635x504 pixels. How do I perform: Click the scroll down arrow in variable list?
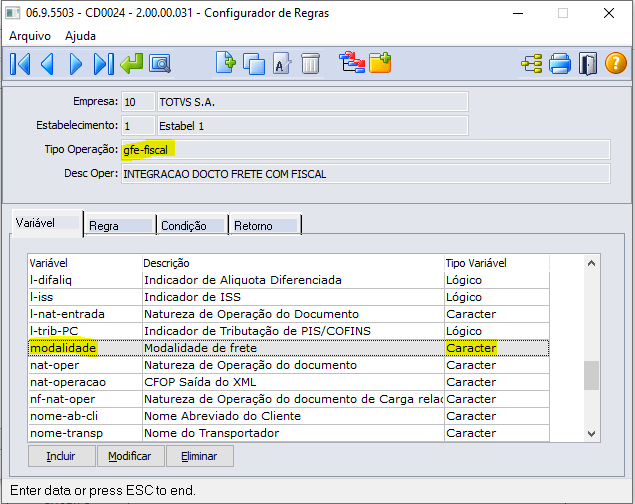pos(591,434)
